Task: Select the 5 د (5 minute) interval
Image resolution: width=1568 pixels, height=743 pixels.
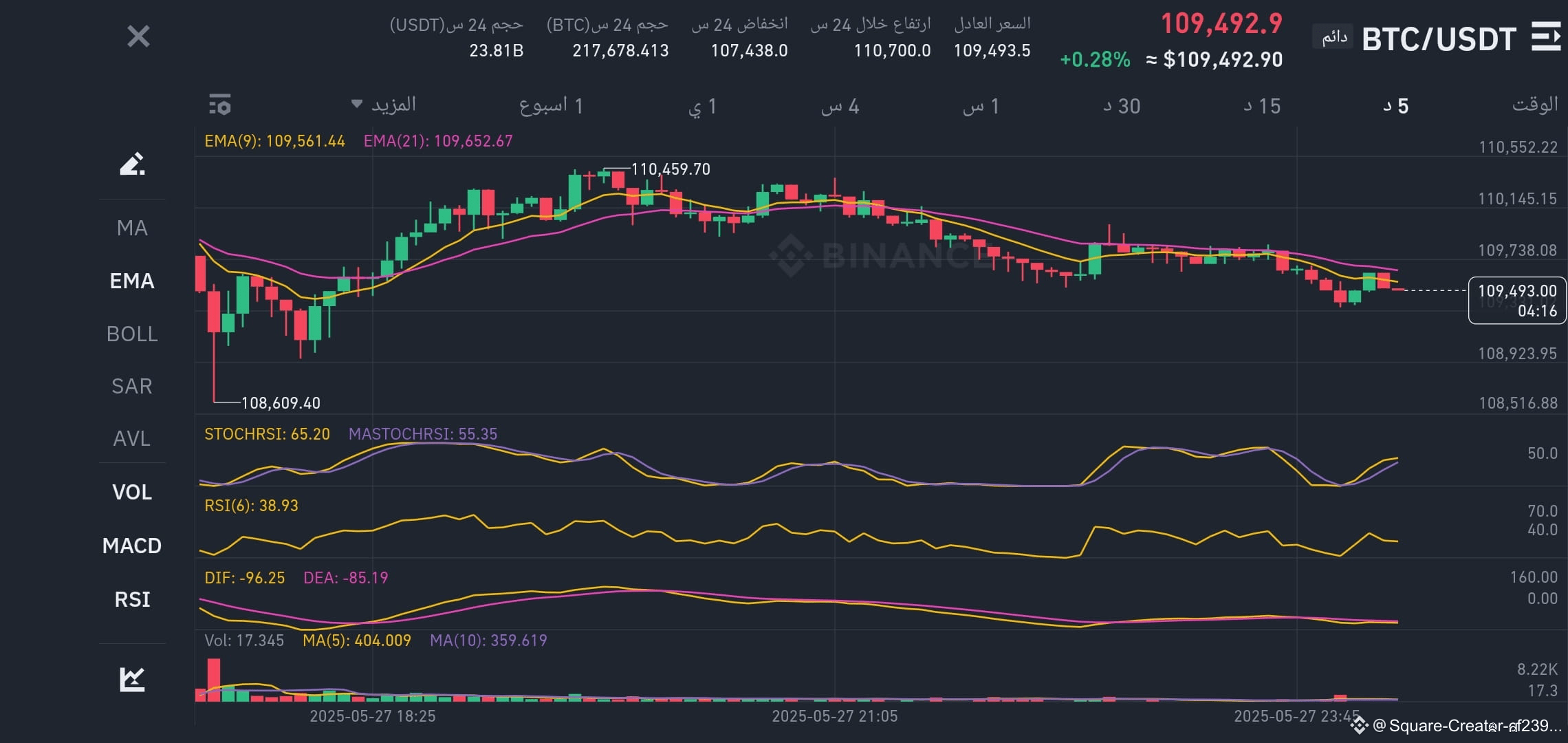Action: pyautogui.click(x=1396, y=106)
